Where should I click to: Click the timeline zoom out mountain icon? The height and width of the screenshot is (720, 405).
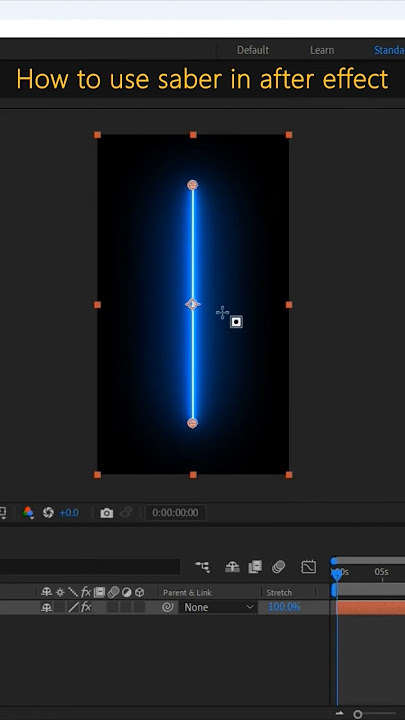(339, 714)
